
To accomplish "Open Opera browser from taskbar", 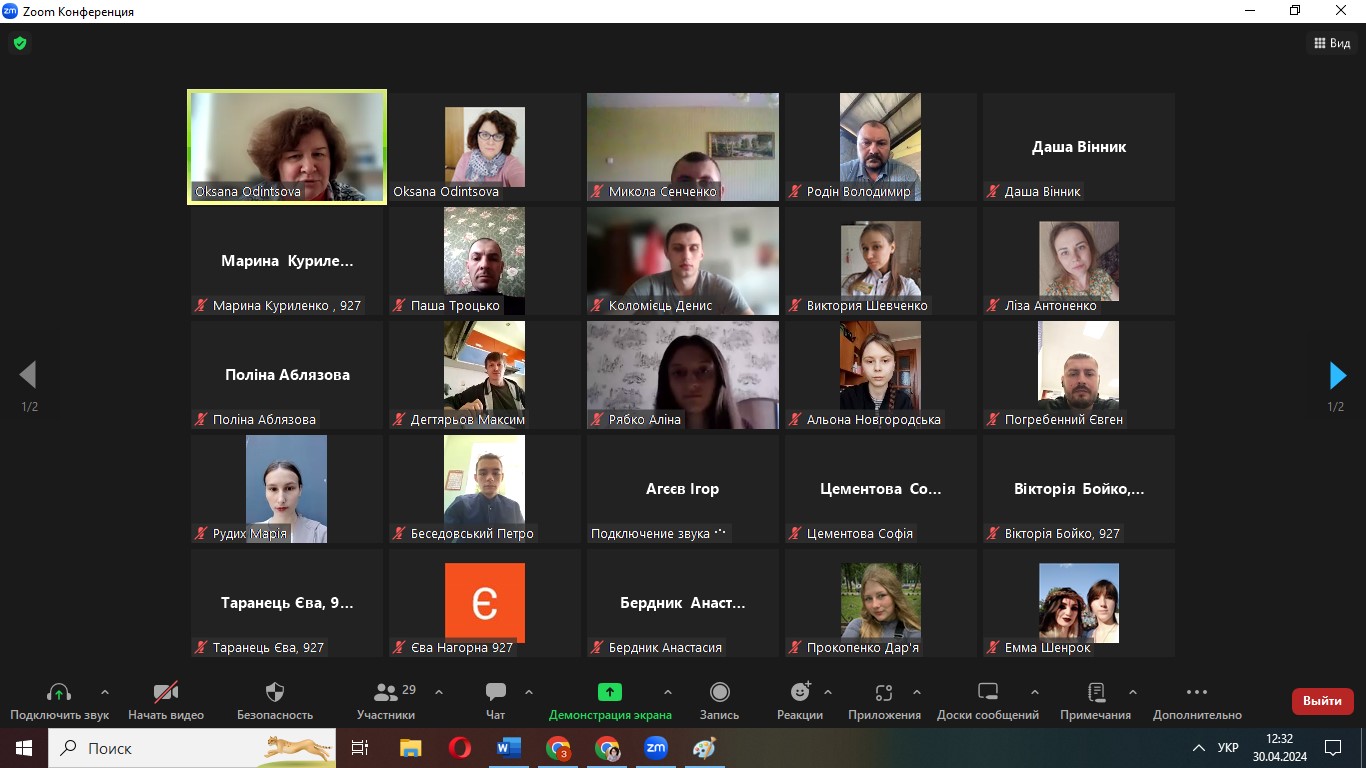I will (460, 748).
